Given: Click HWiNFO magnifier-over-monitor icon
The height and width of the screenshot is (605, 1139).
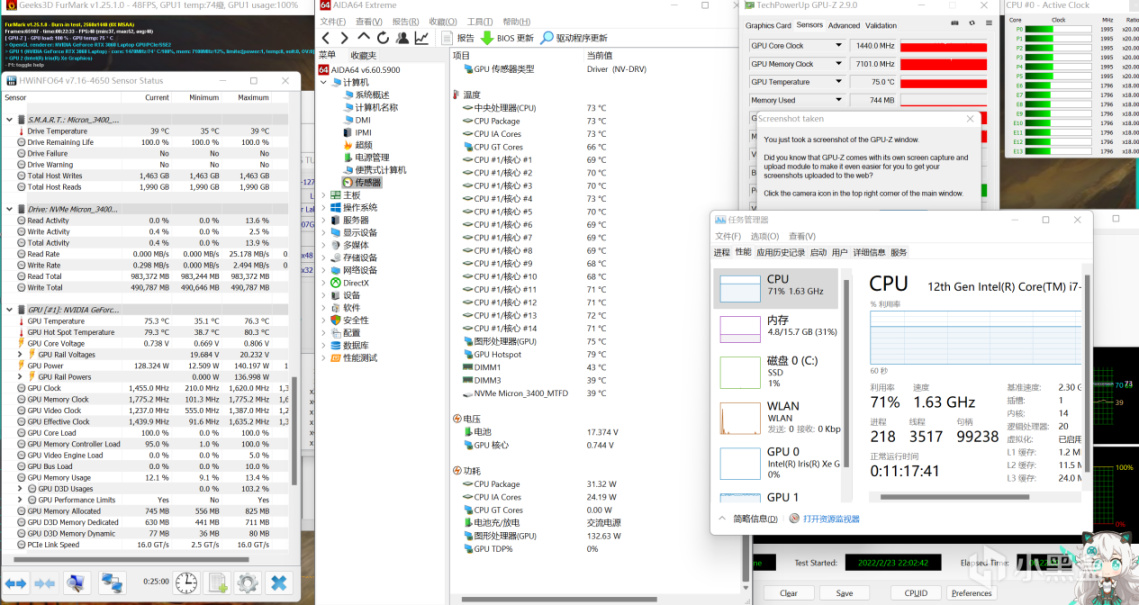Looking at the screenshot, I should (76, 582).
